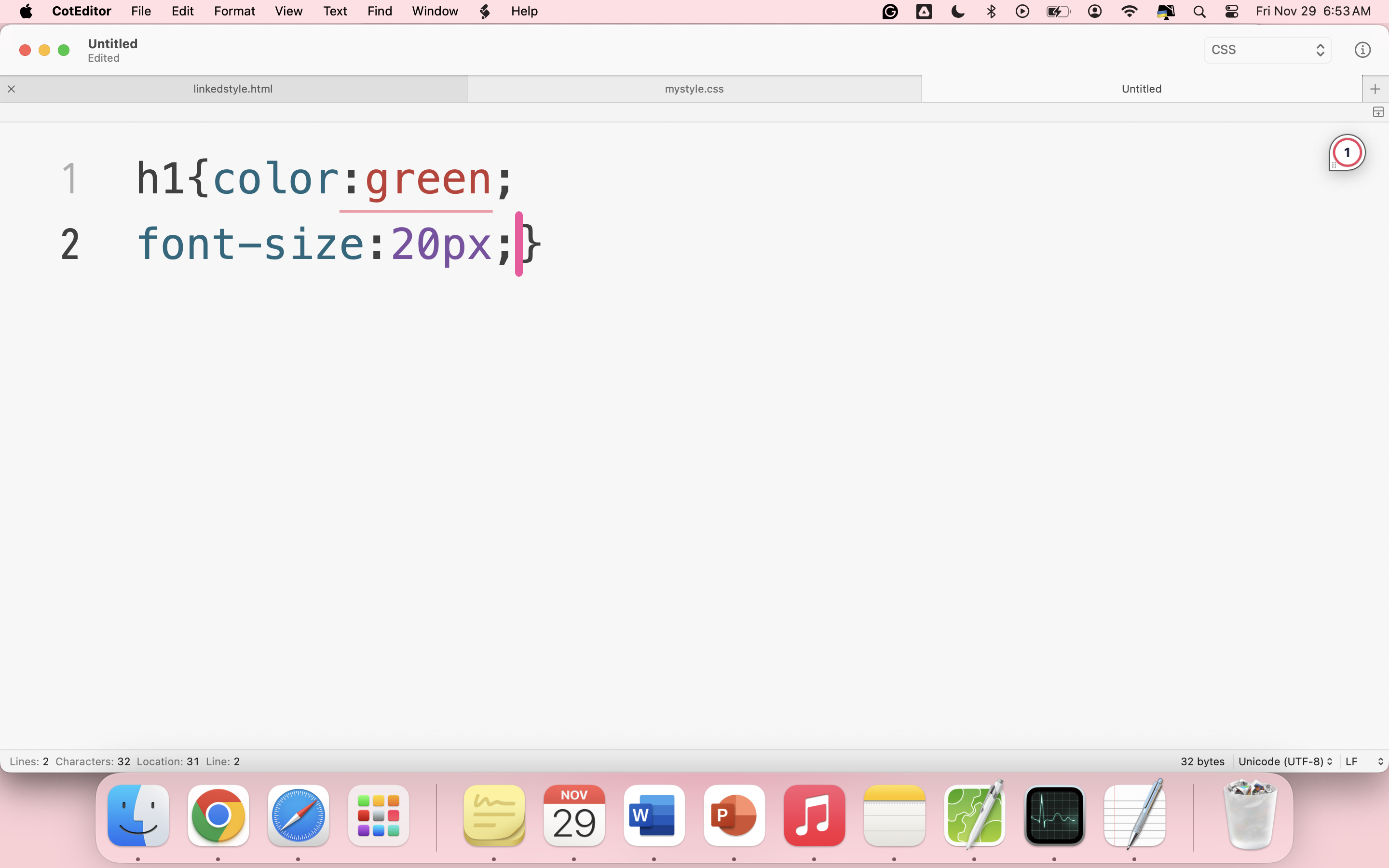Viewport: 1389px width, 868px height.
Task: Open Stickies from the Dock
Action: pos(494,815)
